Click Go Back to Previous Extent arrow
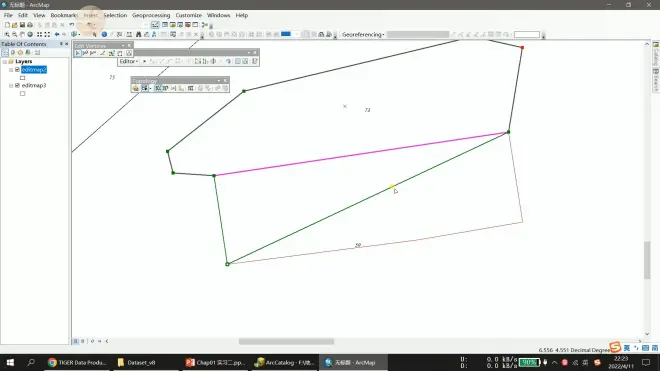This screenshot has height=371, width=660. pyautogui.click(x=57, y=35)
